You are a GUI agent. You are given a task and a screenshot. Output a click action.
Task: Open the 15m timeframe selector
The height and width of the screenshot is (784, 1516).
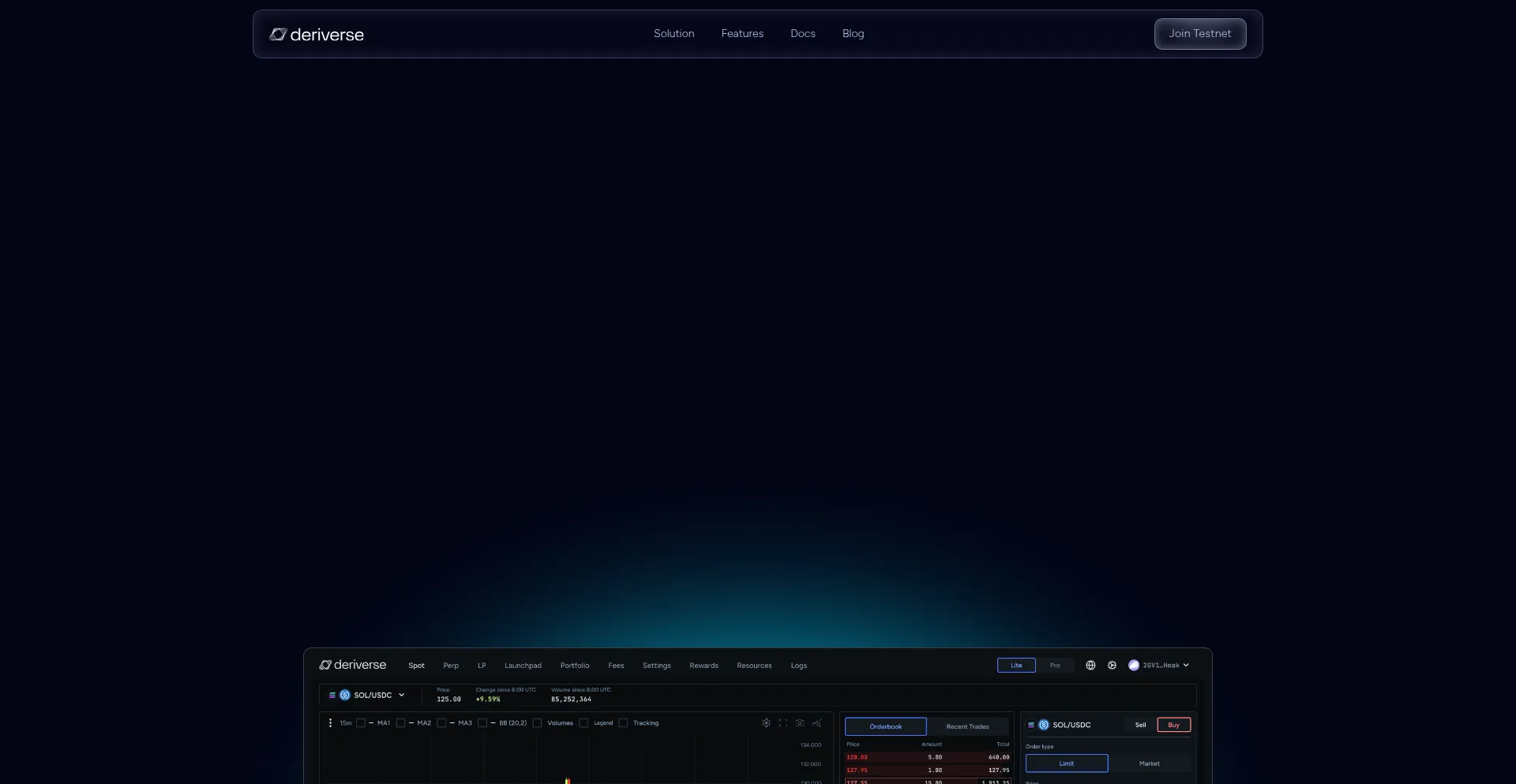point(346,723)
